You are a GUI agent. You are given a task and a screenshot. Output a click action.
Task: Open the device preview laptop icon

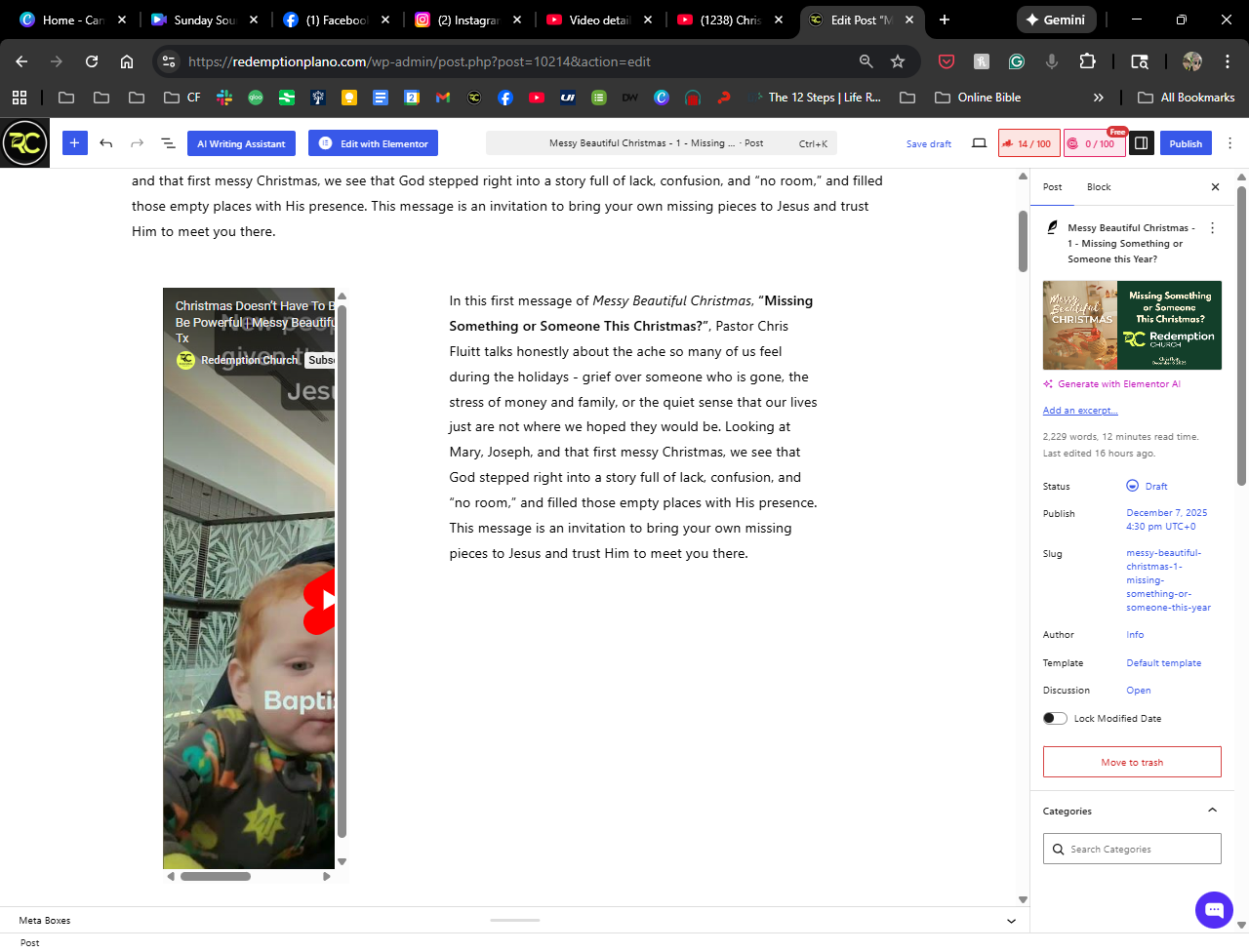(979, 143)
